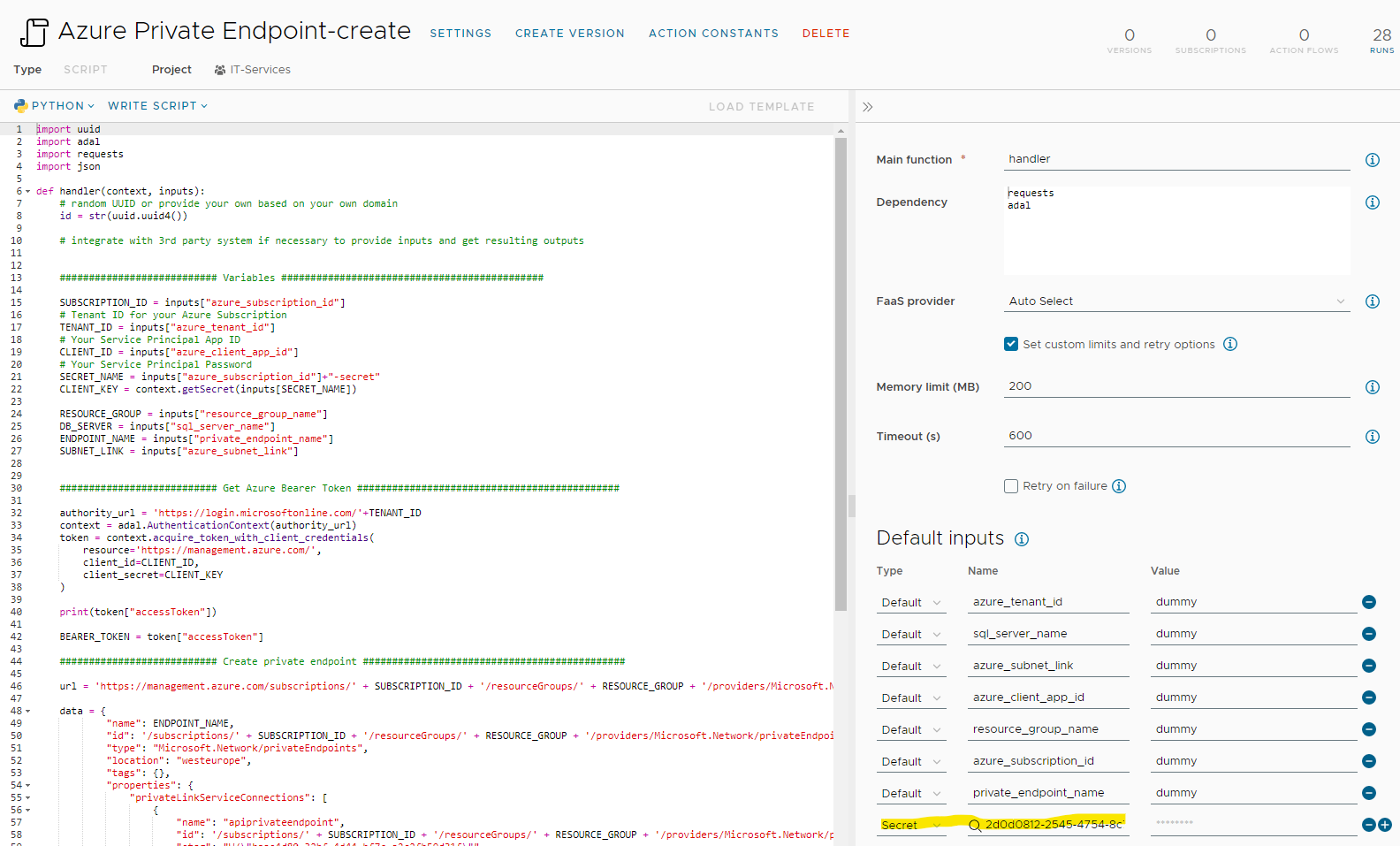
Task: Edit the dummy value for sql_server_name
Action: click(1253, 634)
